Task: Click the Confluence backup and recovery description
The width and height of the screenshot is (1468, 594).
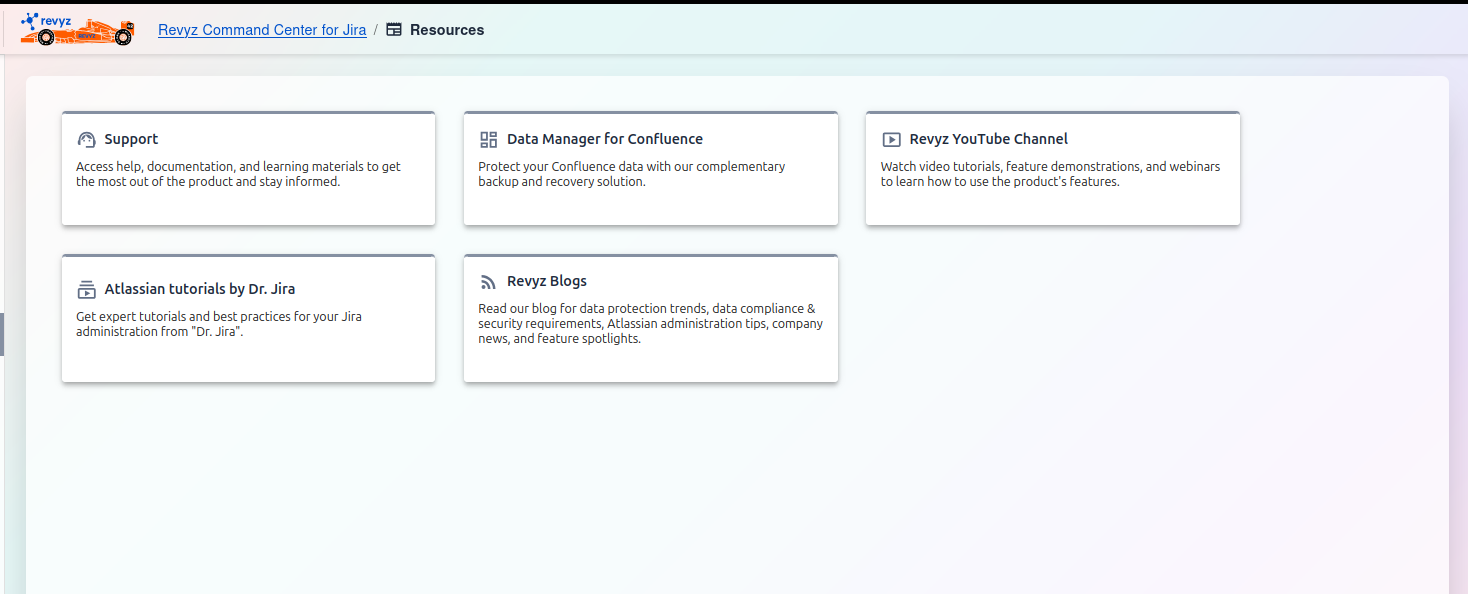Action: click(x=631, y=174)
